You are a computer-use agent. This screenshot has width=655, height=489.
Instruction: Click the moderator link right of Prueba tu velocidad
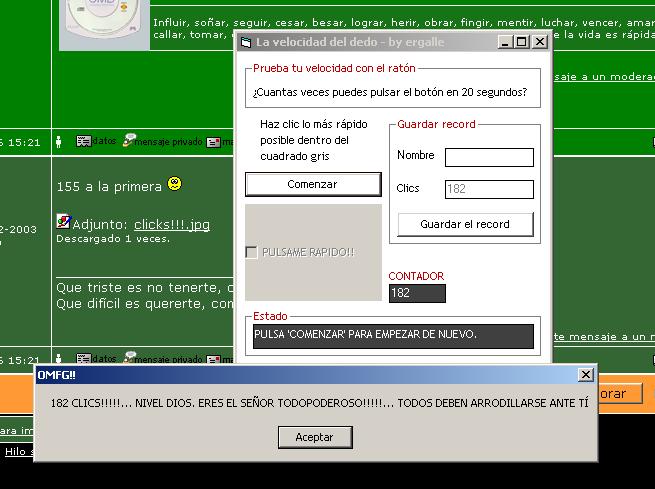(604, 77)
